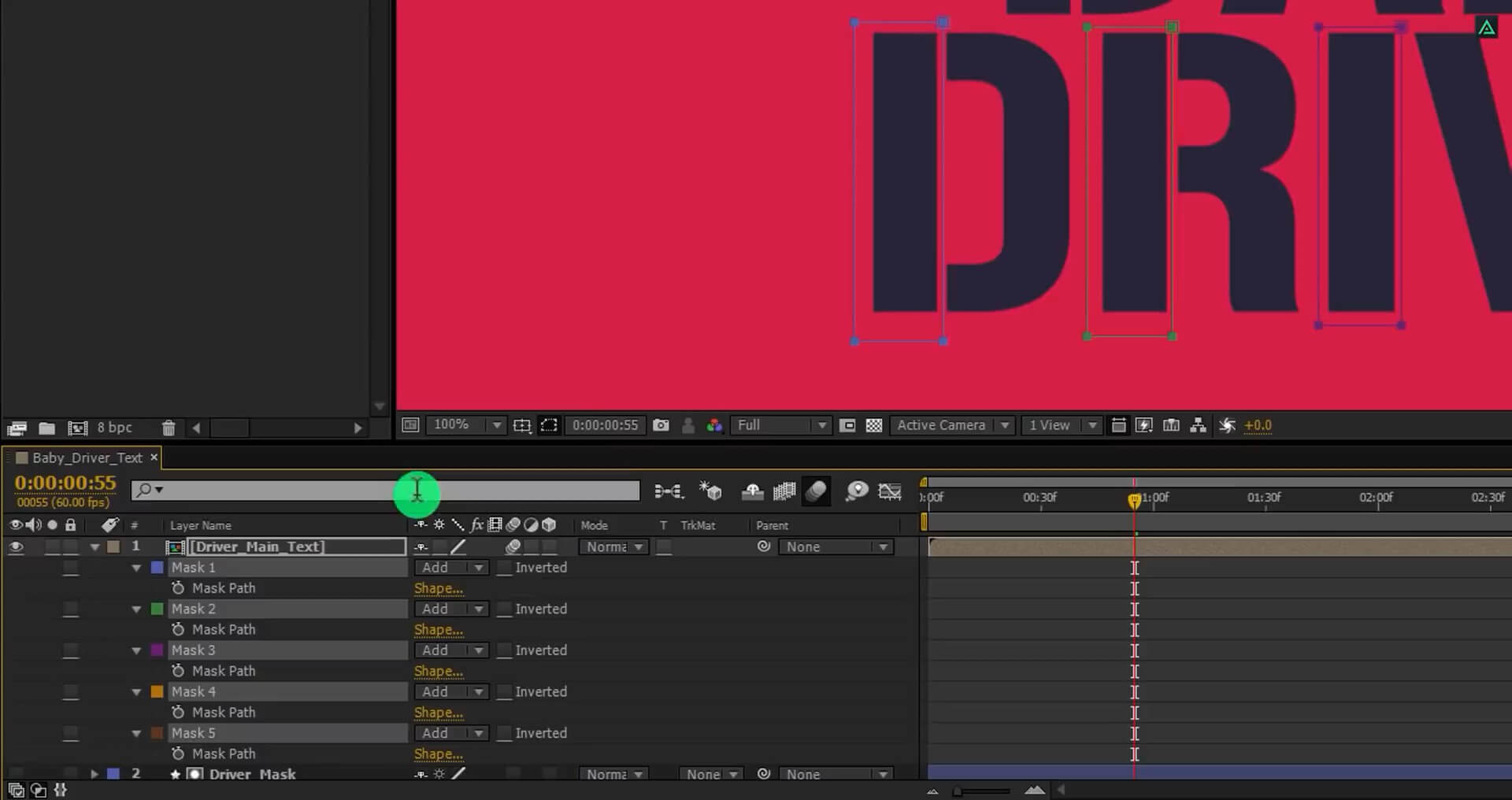Toggle Layer Switches pane icon at bottom left

point(16,790)
